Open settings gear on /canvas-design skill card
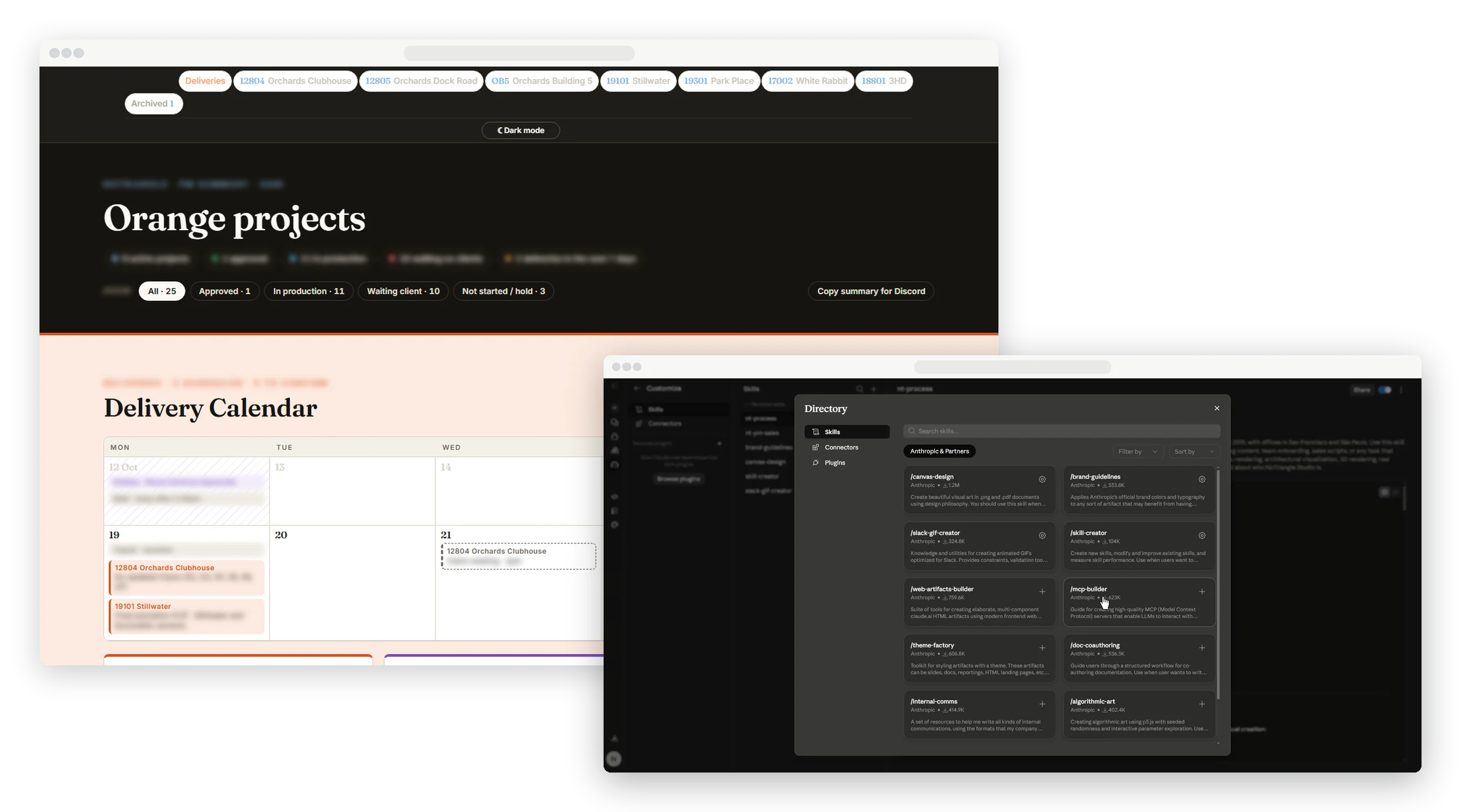Screen dimensions: 1461x812 (x=1042, y=479)
